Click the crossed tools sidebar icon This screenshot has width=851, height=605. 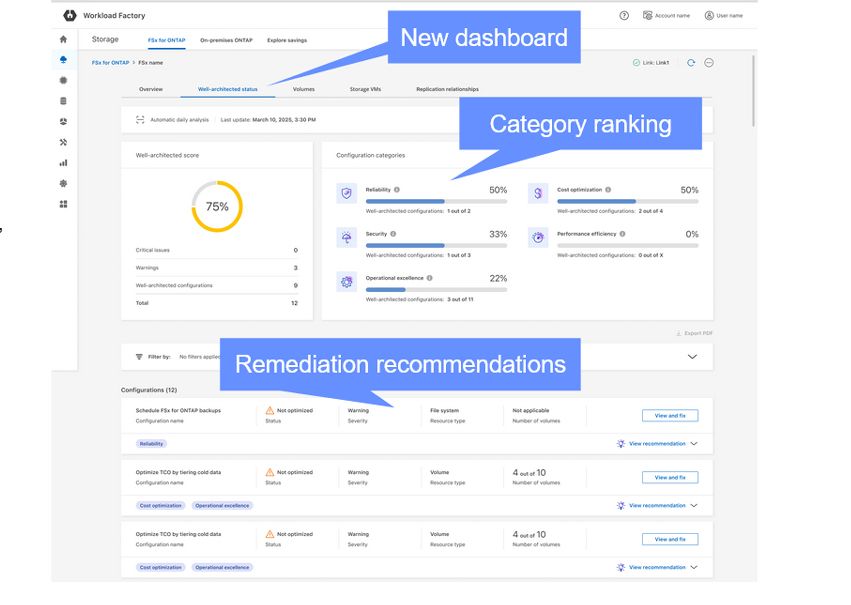coord(63,142)
